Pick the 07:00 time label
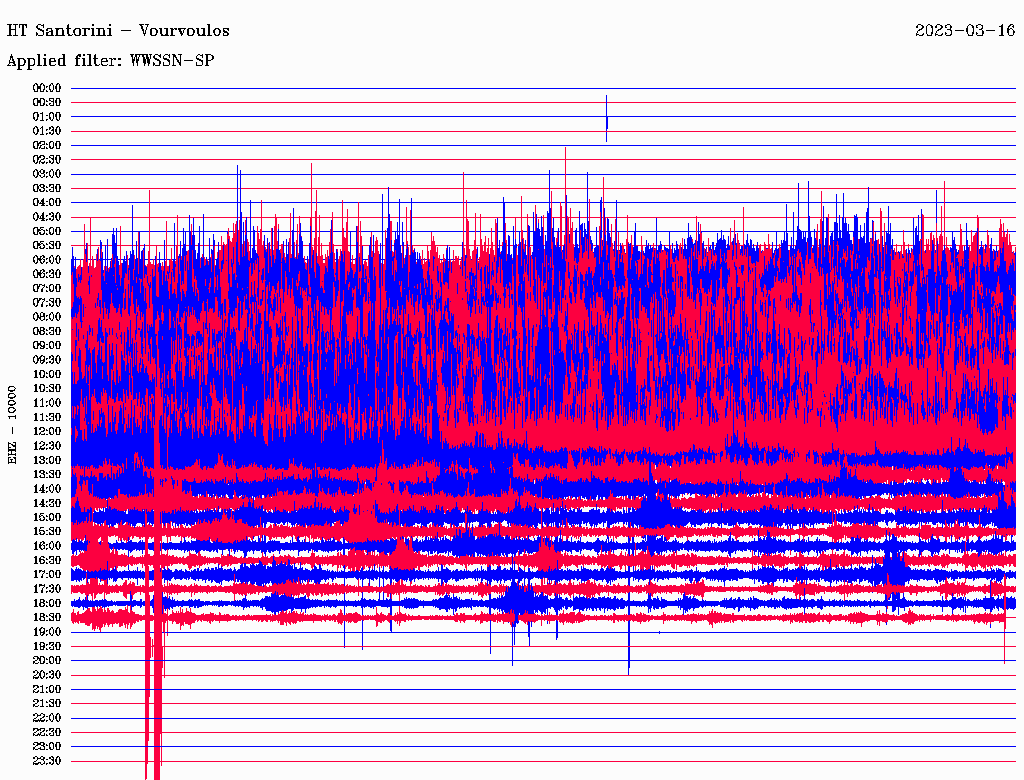This screenshot has width=1024, height=780. pyautogui.click(x=47, y=288)
